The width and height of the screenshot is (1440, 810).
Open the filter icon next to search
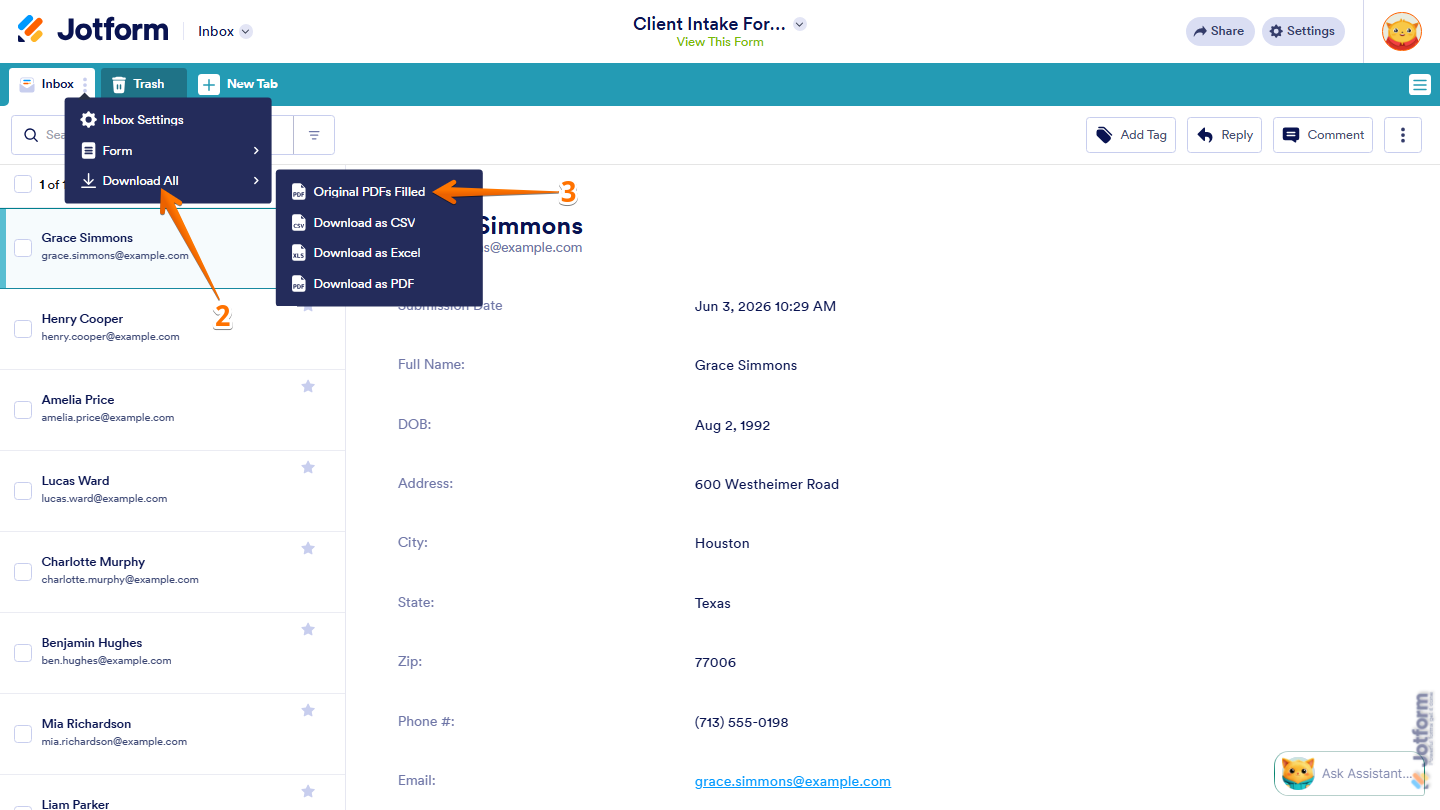[314, 135]
